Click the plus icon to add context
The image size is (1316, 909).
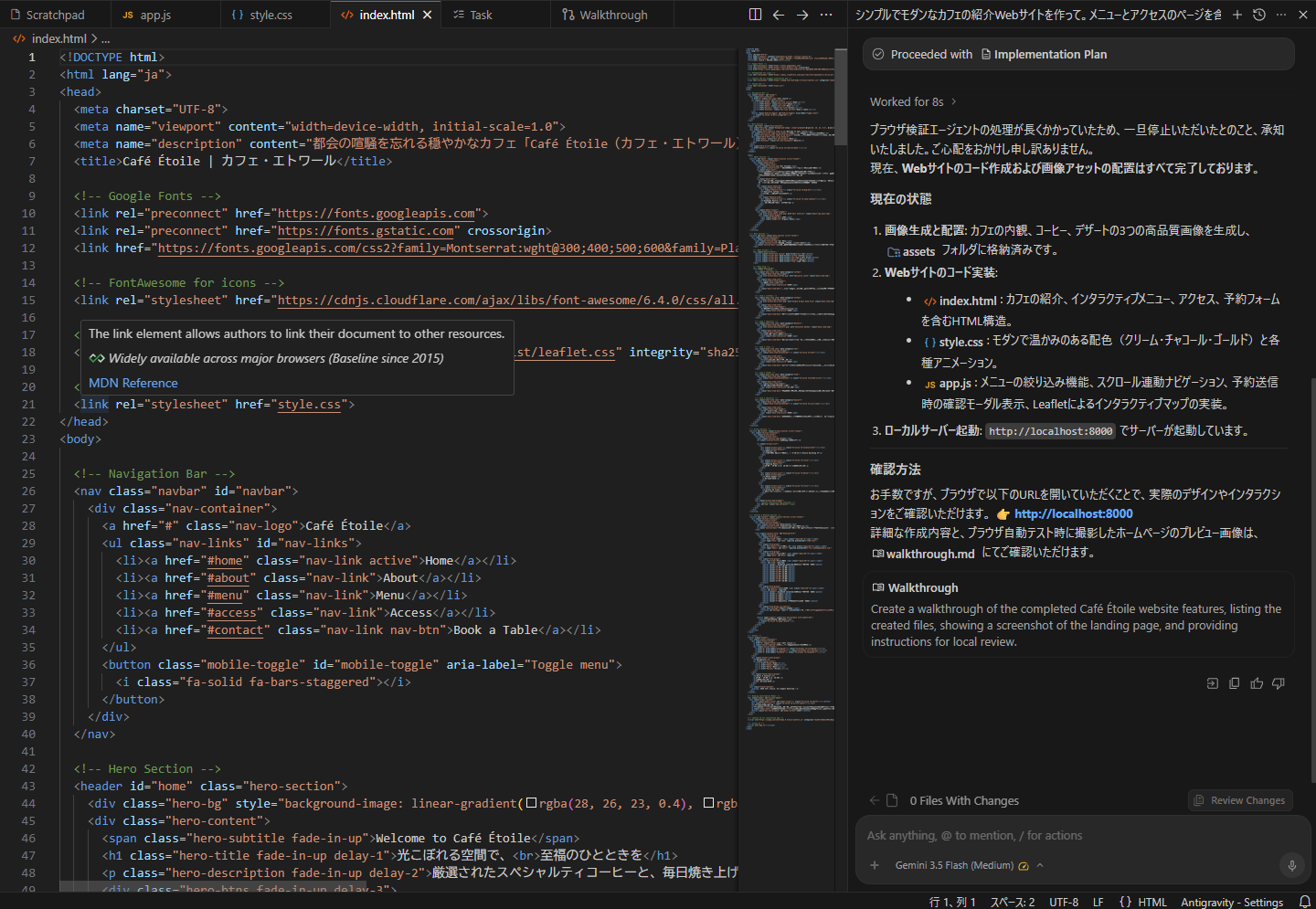[875, 865]
